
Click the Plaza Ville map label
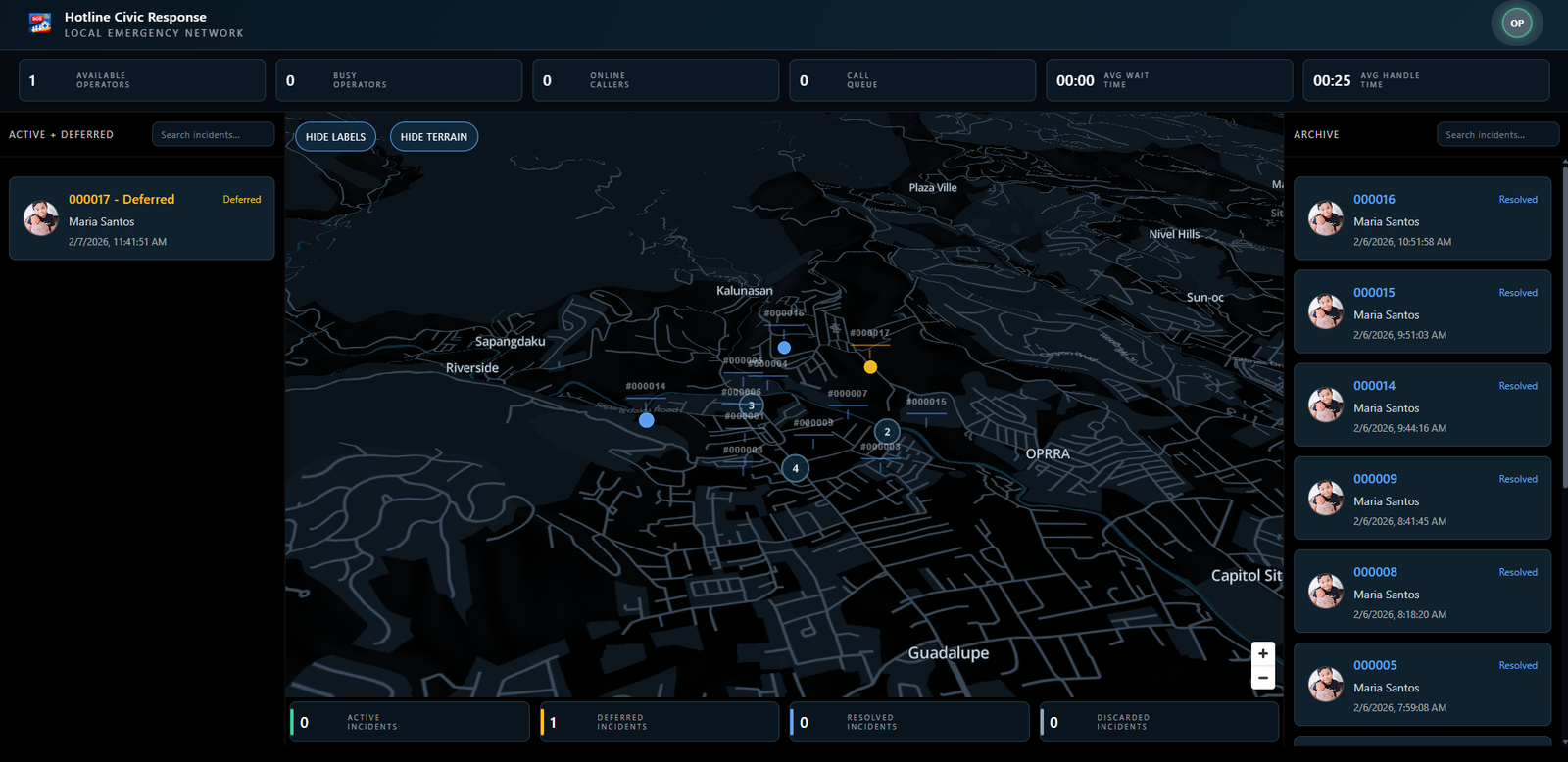point(933,187)
